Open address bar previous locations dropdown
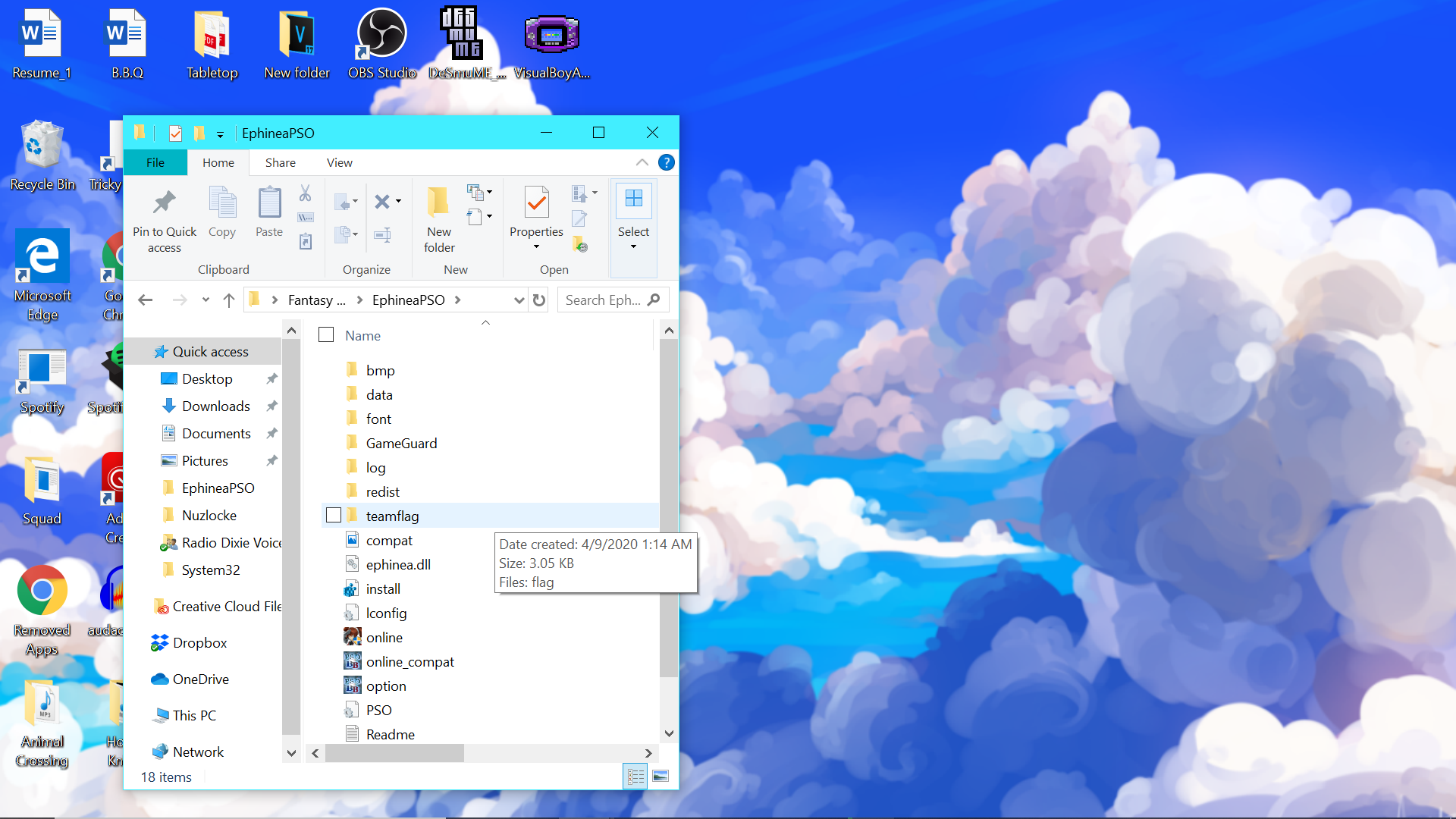Viewport: 1456px width, 819px height. point(519,300)
